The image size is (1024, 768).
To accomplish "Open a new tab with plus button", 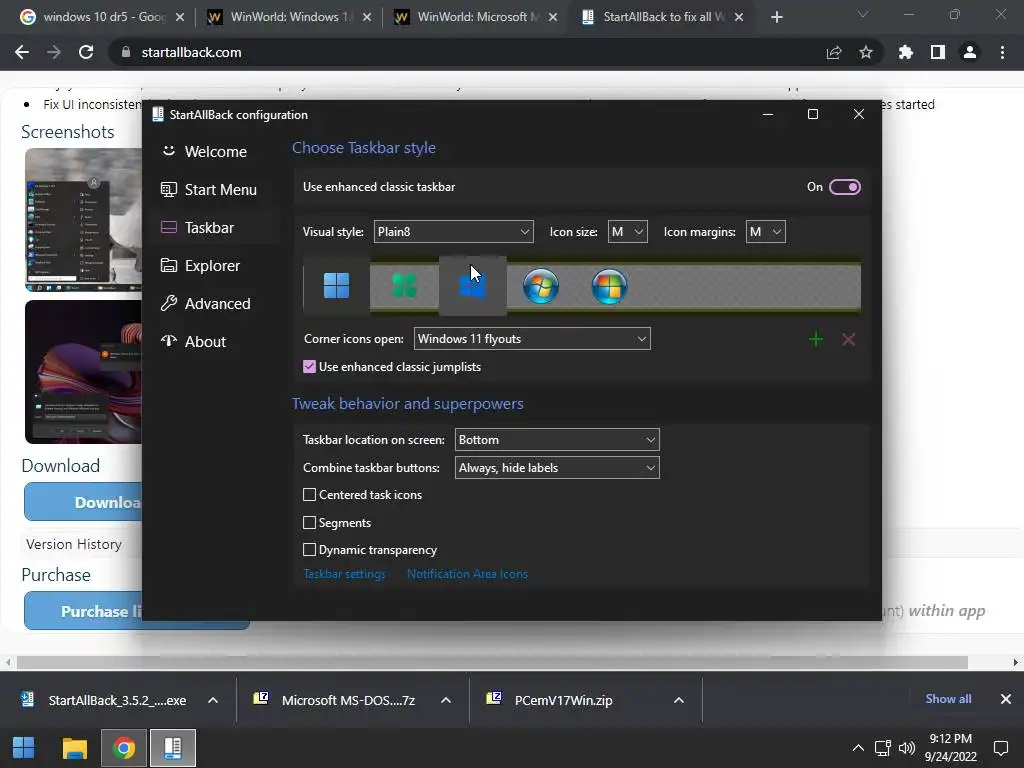I will (x=776, y=17).
